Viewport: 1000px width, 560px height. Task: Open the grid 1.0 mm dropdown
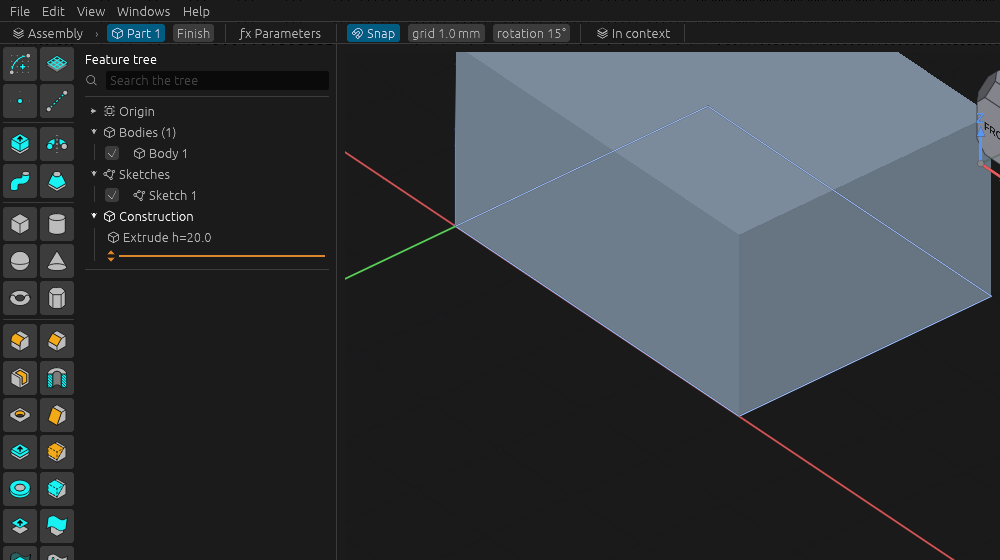446,33
